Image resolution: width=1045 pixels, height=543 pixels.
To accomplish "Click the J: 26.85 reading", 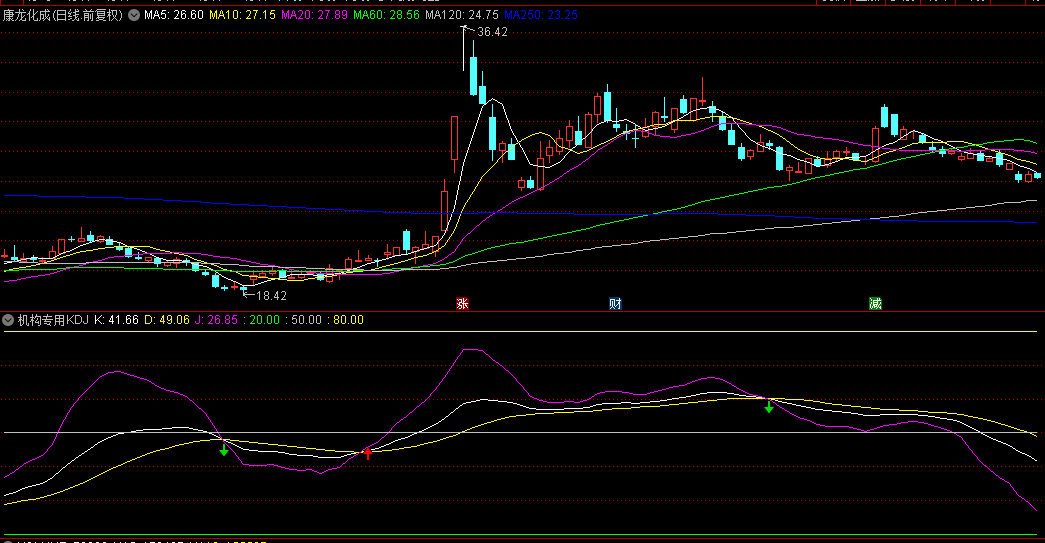I will click(x=216, y=320).
